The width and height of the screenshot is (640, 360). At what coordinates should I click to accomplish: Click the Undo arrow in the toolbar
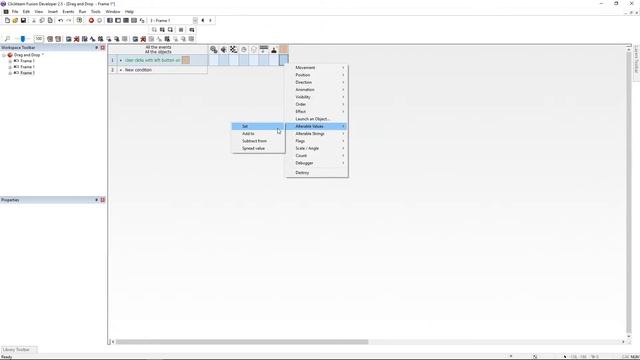coord(60,20)
